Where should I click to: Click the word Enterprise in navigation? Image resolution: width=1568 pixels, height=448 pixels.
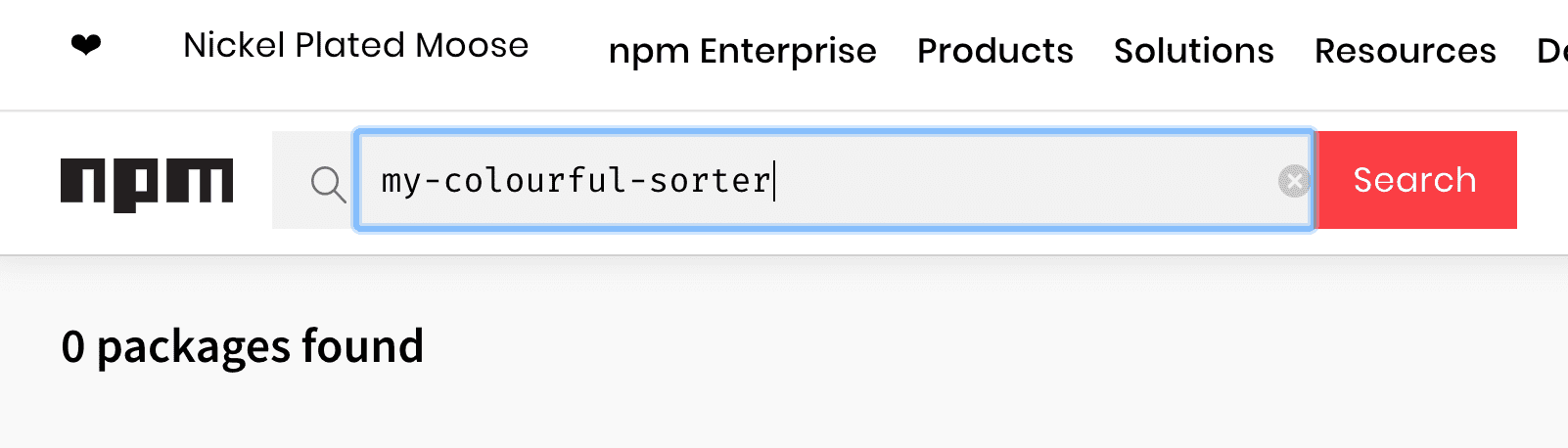[788, 51]
